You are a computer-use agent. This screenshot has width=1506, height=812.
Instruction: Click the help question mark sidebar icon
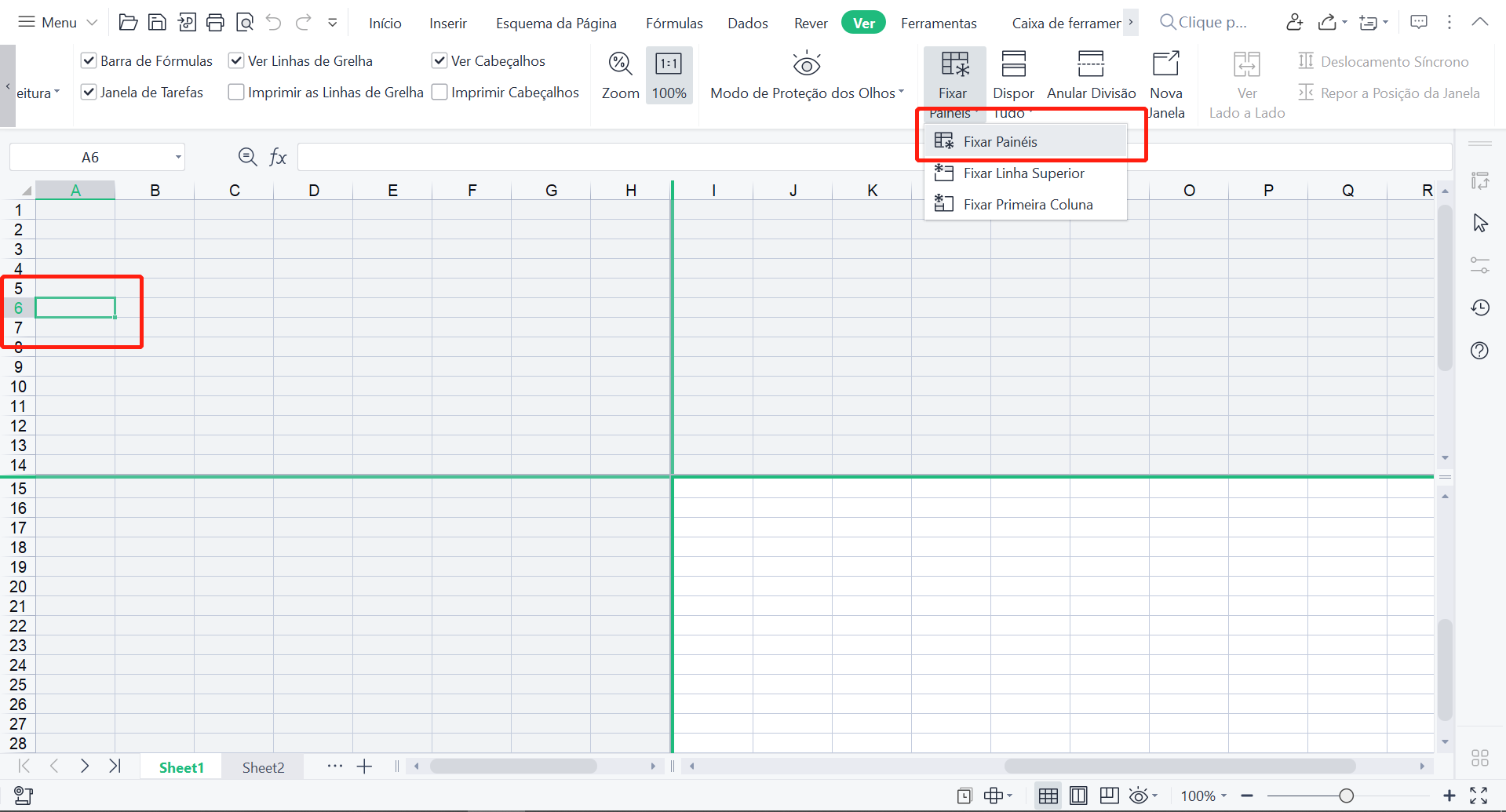(x=1480, y=351)
